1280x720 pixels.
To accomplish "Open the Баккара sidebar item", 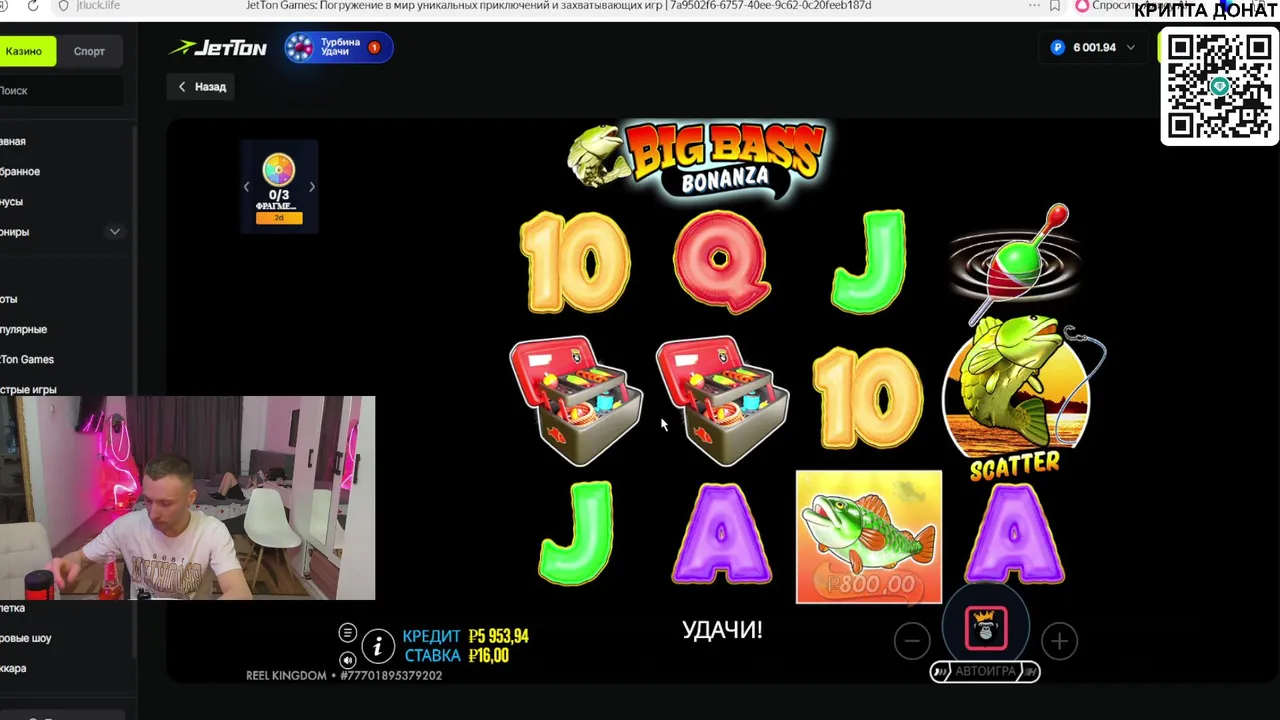I will point(14,668).
